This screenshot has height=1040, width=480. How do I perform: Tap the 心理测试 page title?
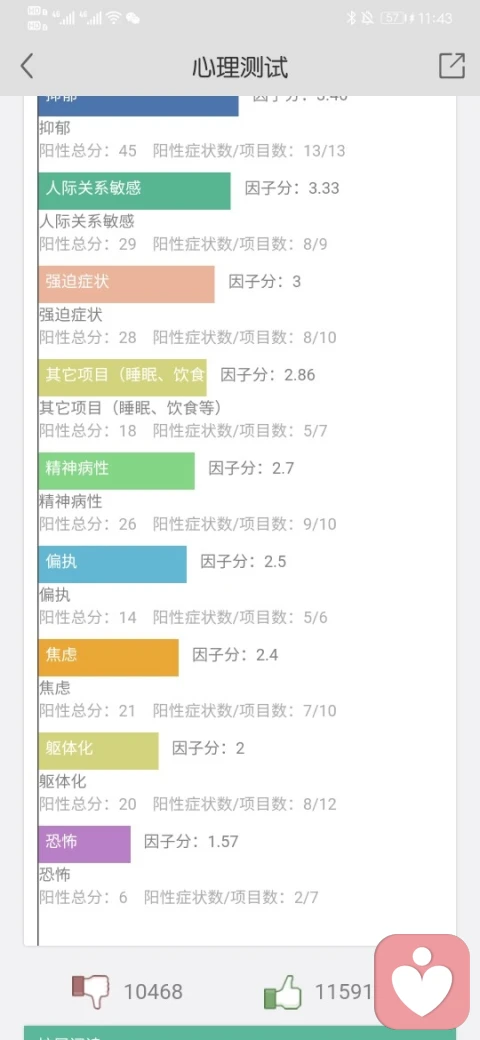pos(240,68)
